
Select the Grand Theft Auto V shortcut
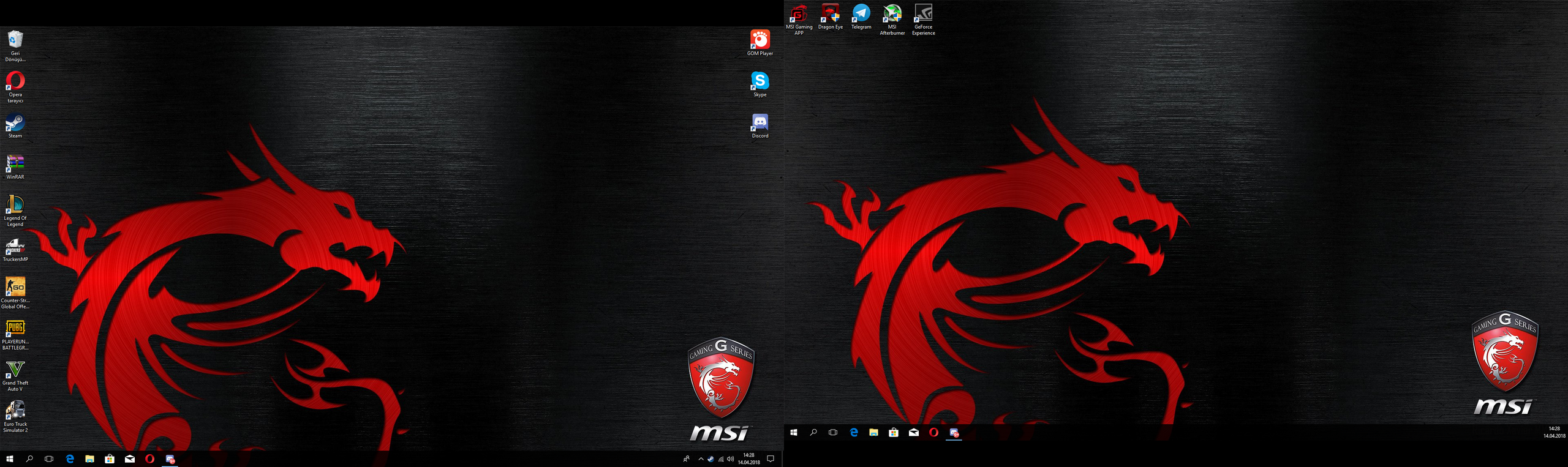(x=15, y=375)
